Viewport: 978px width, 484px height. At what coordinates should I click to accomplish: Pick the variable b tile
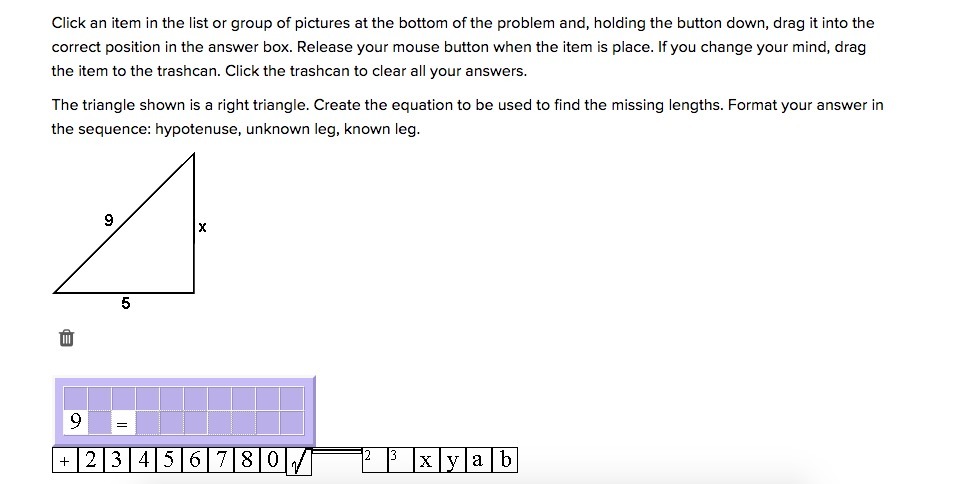coord(505,461)
